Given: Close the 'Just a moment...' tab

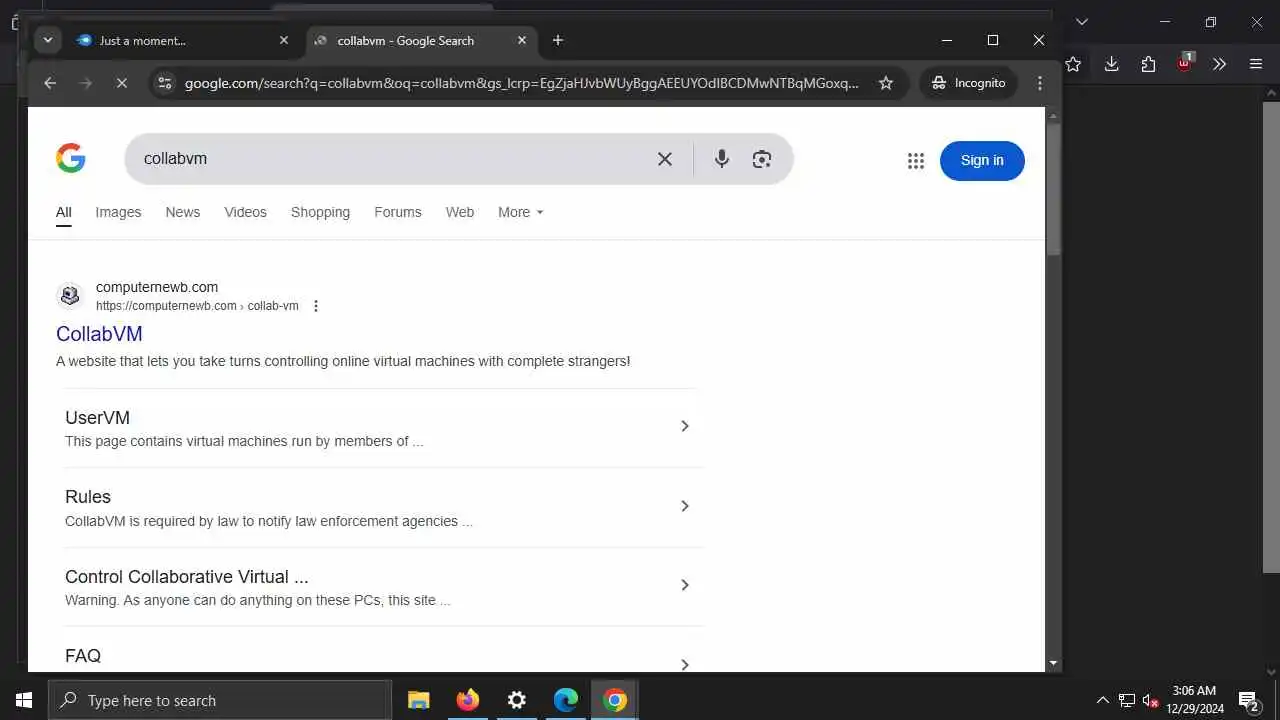Looking at the screenshot, I should click(284, 40).
